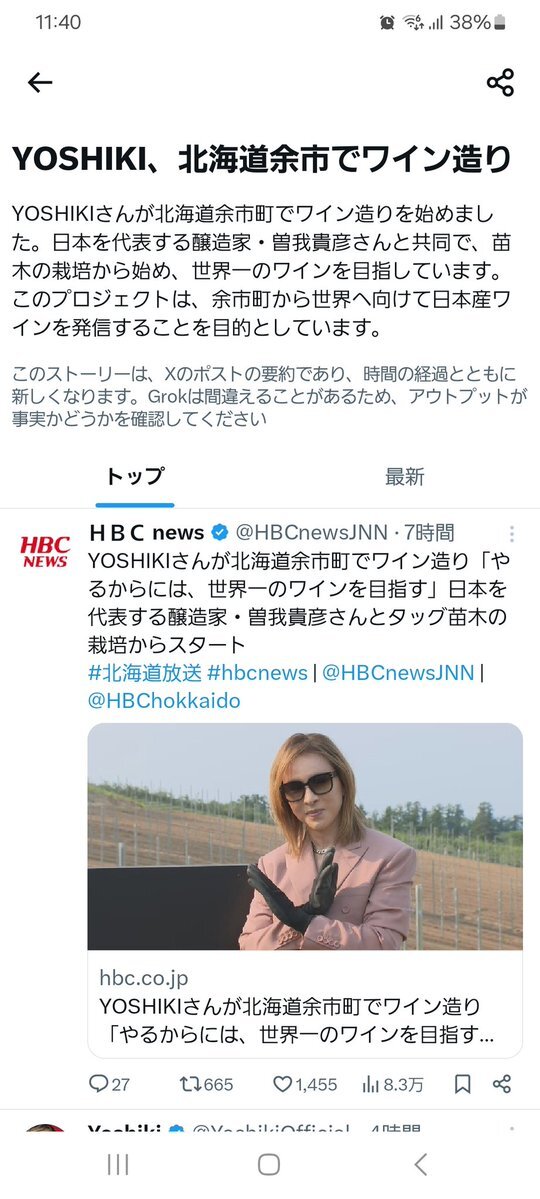Bookmark the HBC news post
The image size is (540, 1199).
(462, 1084)
